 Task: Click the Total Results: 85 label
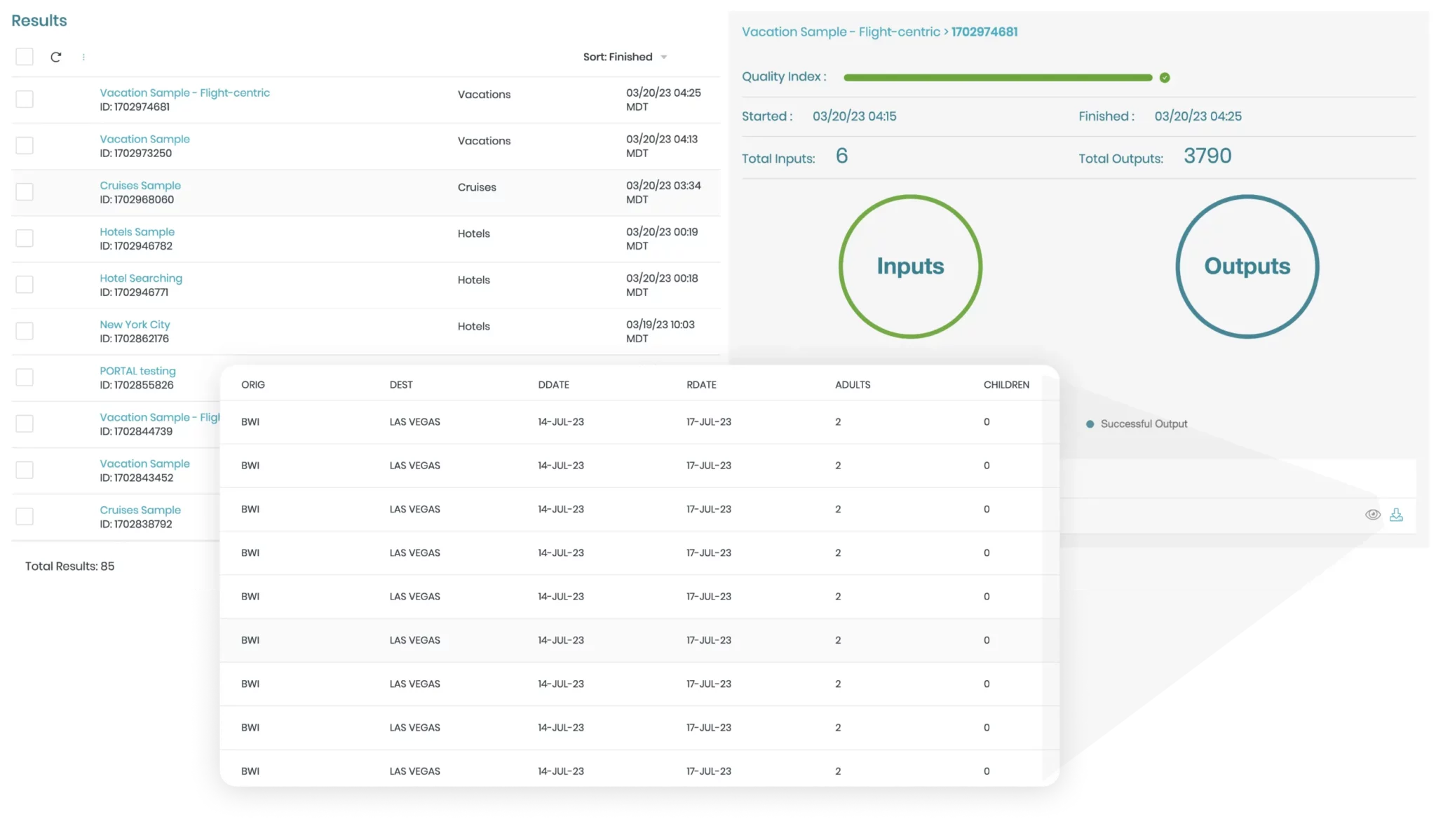coord(69,566)
